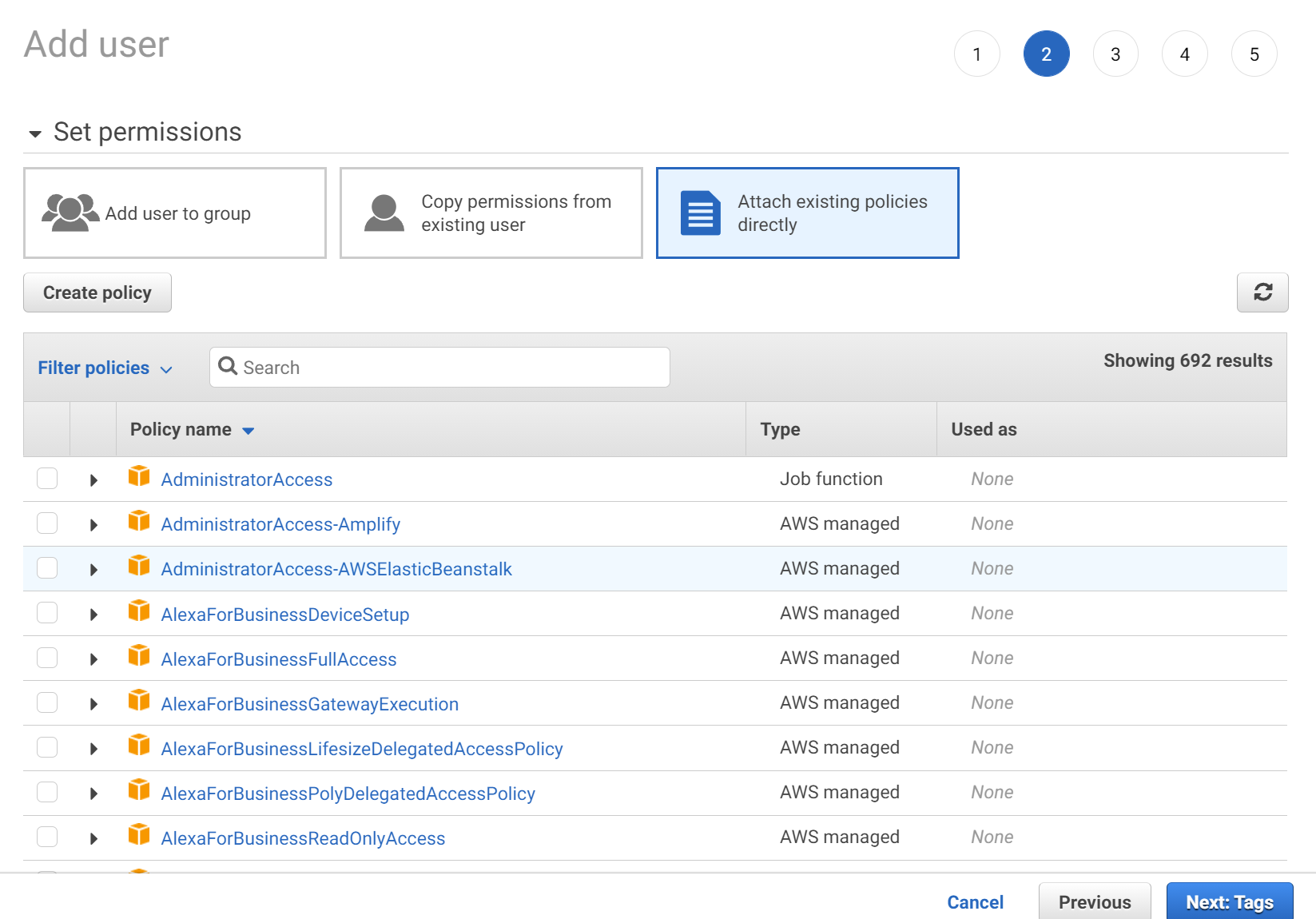Open the AlexaForBusinessReadOnlyAccess link
The width and height of the screenshot is (1316, 919).
(x=303, y=838)
